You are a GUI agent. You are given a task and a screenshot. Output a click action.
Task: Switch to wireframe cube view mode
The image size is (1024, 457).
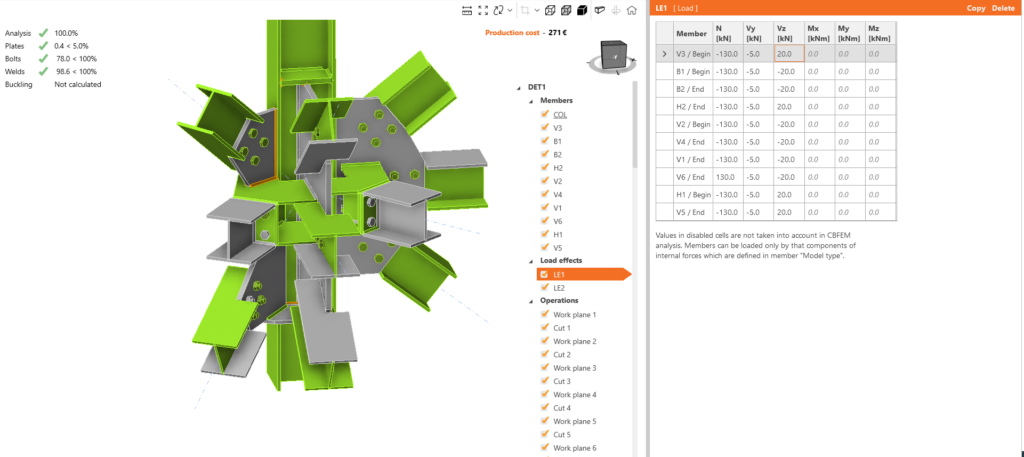pyautogui.click(x=550, y=10)
